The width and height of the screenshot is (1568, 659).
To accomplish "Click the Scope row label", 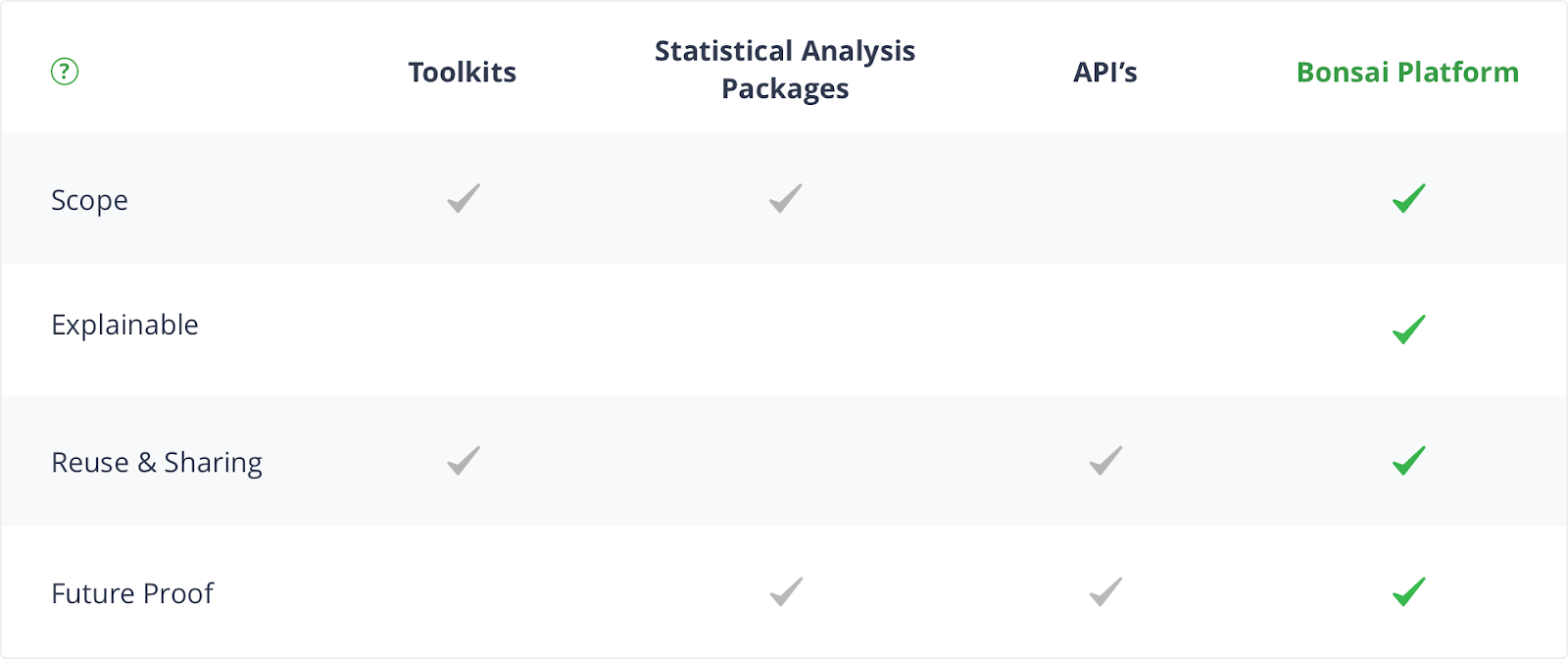I will pos(89,200).
